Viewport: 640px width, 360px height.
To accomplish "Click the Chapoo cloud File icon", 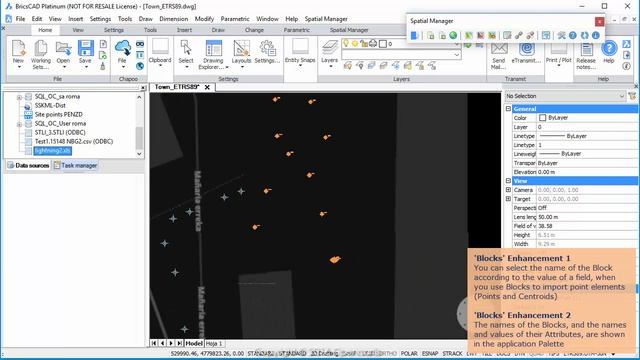I will pyautogui.click(x=122, y=49).
